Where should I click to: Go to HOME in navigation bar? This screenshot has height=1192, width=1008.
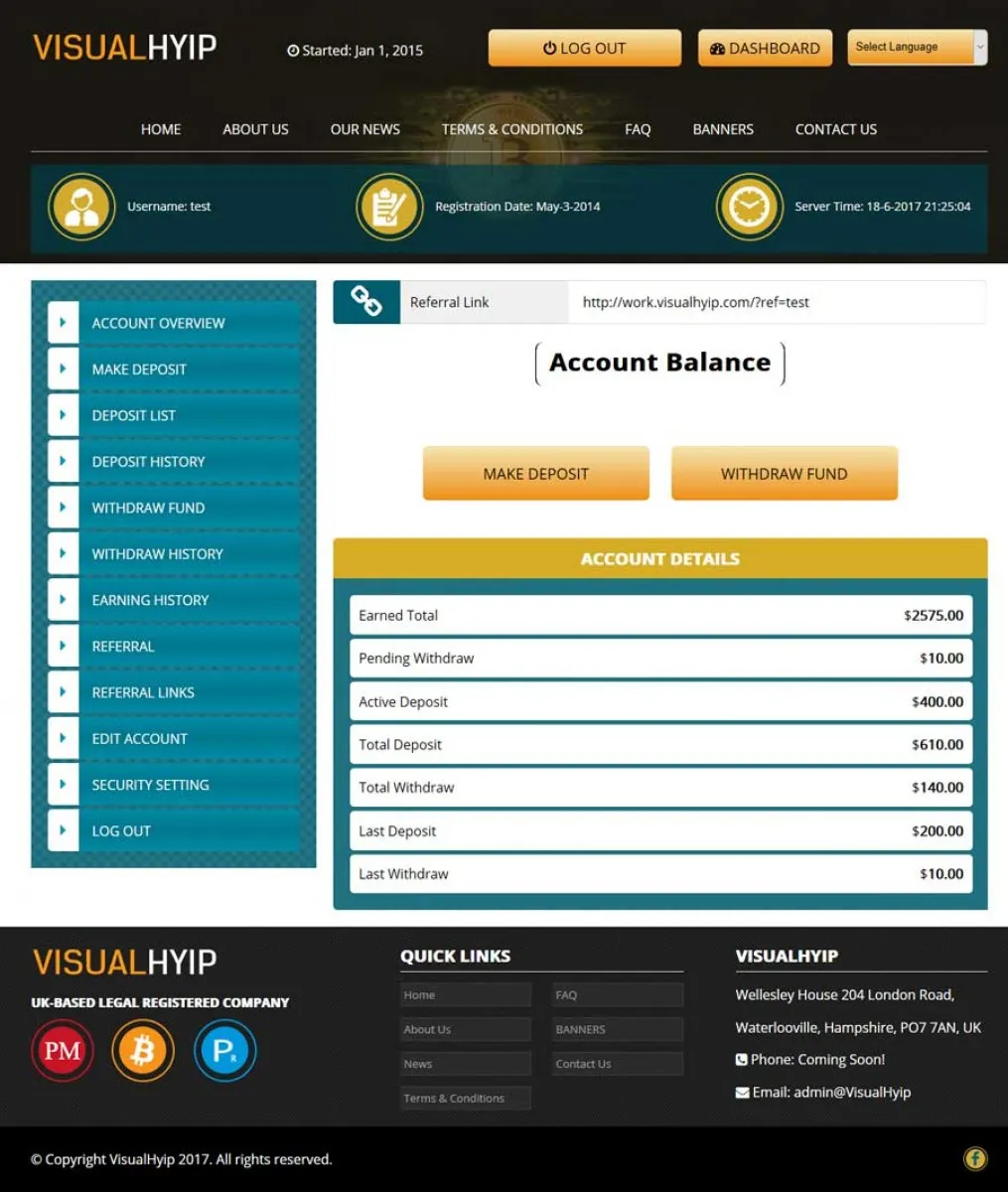coord(161,129)
